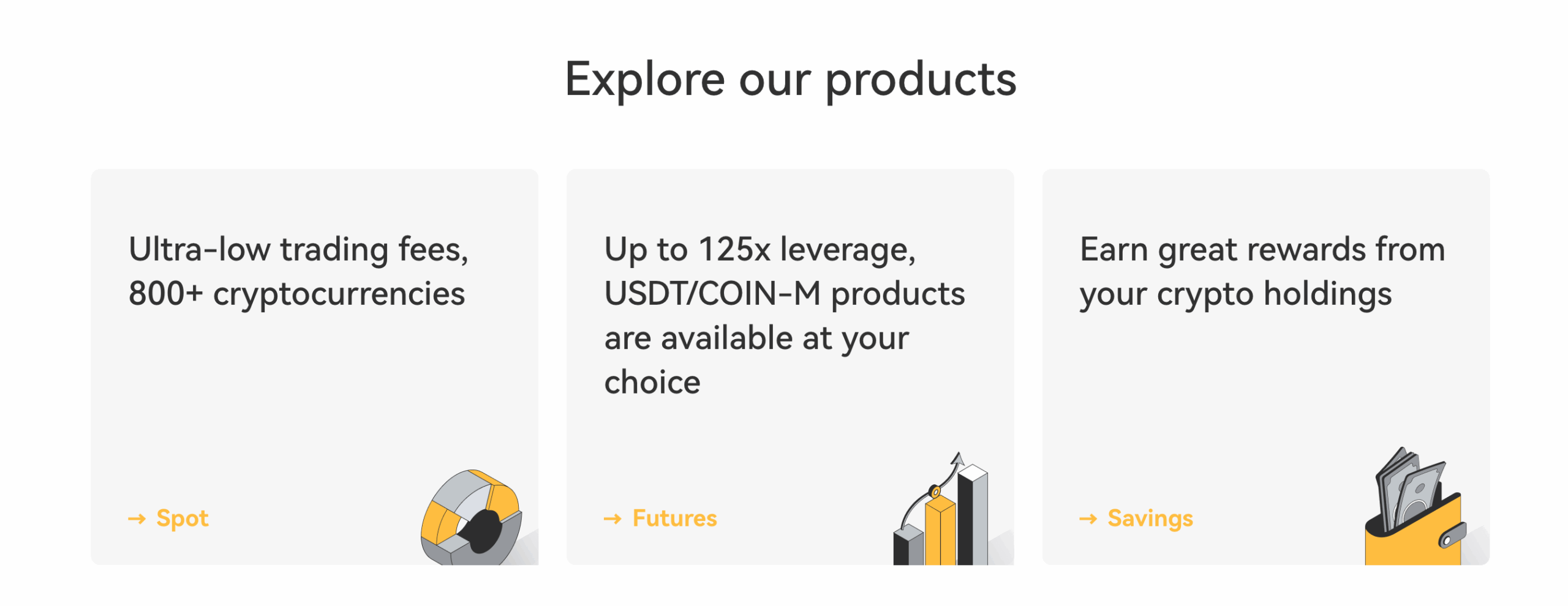Click the your crypto holdings line
The width and height of the screenshot is (1568, 606).
click(x=1235, y=294)
